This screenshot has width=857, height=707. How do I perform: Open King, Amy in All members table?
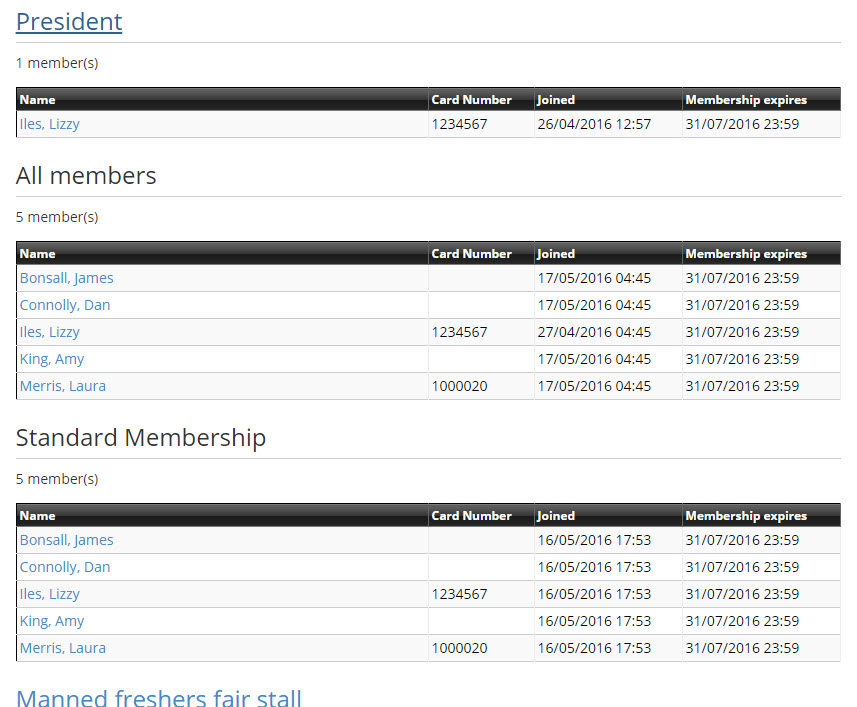point(52,359)
